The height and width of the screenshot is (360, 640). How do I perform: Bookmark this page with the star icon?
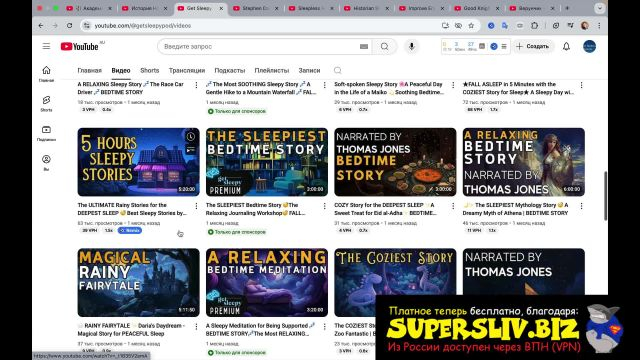pos(471,25)
